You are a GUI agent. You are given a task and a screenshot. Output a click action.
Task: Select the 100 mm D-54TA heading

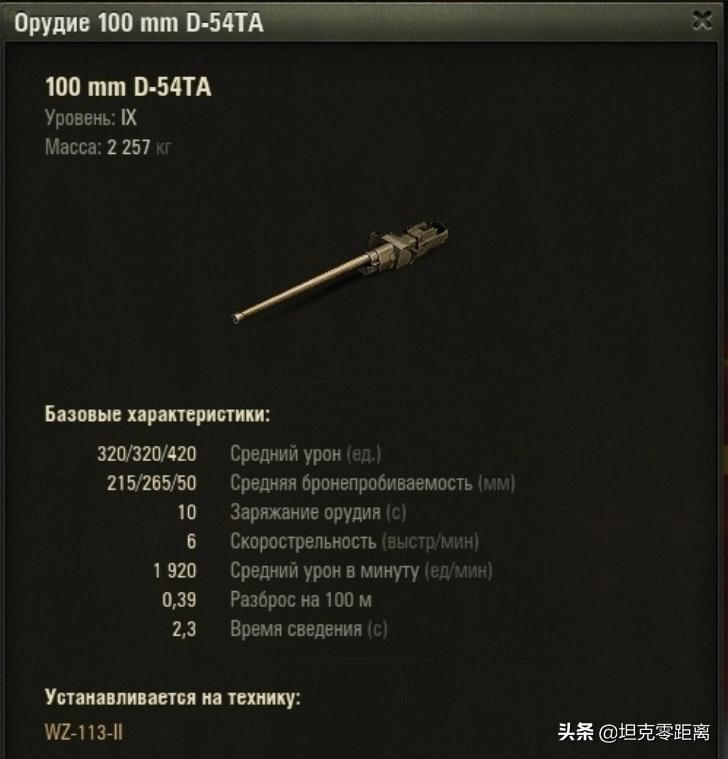point(128,87)
